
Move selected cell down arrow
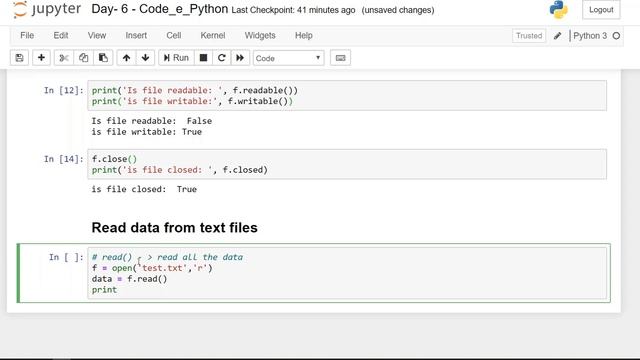point(145,58)
